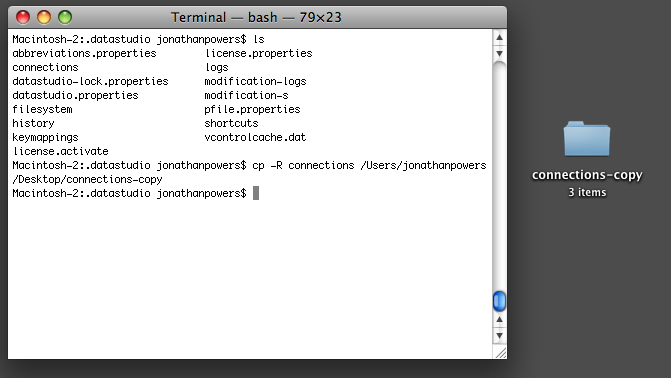Click the resize grip at Terminal window corner
The height and width of the screenshot is (378, 671).
[x=500, y=352]
